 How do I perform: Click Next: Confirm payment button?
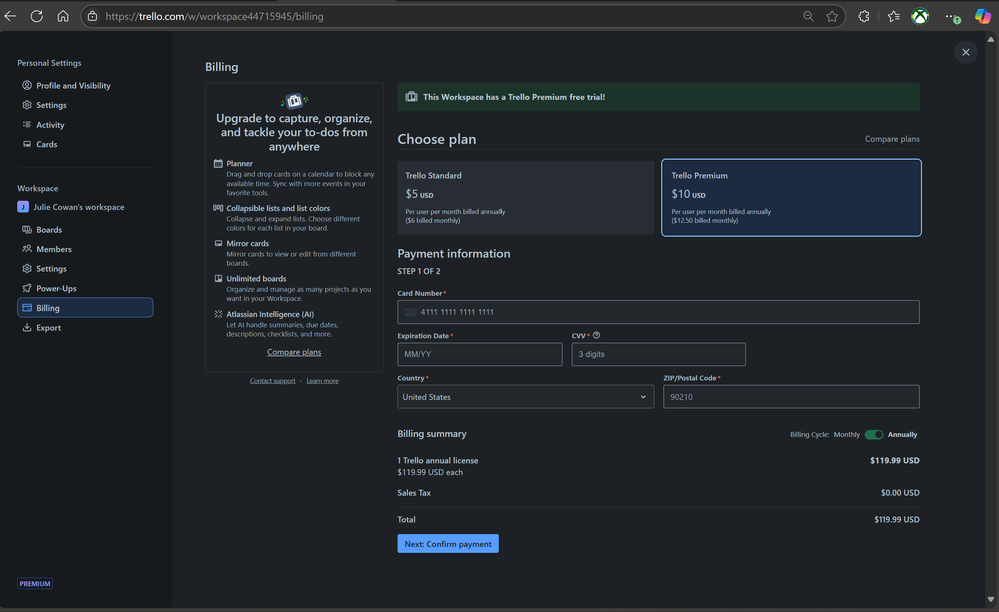point(448,544)
